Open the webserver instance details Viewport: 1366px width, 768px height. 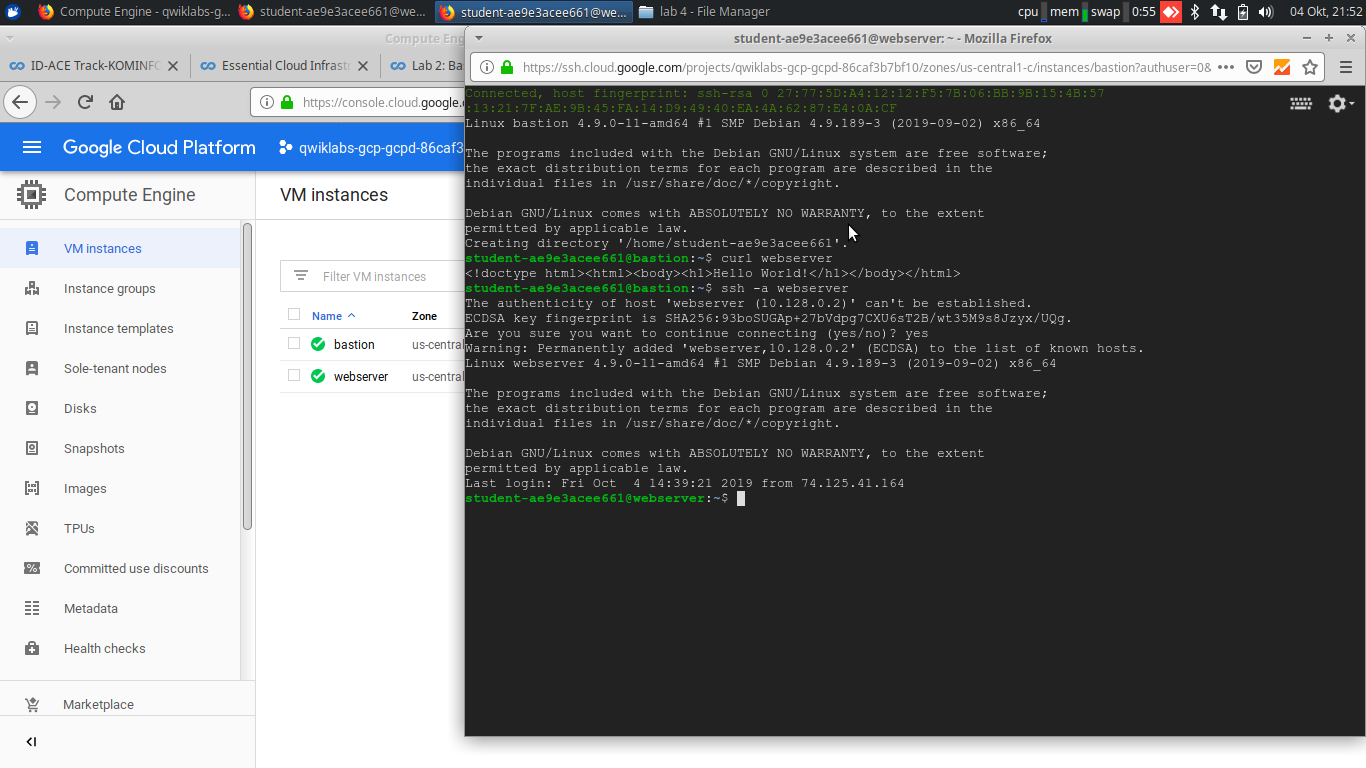pos(361,376)
